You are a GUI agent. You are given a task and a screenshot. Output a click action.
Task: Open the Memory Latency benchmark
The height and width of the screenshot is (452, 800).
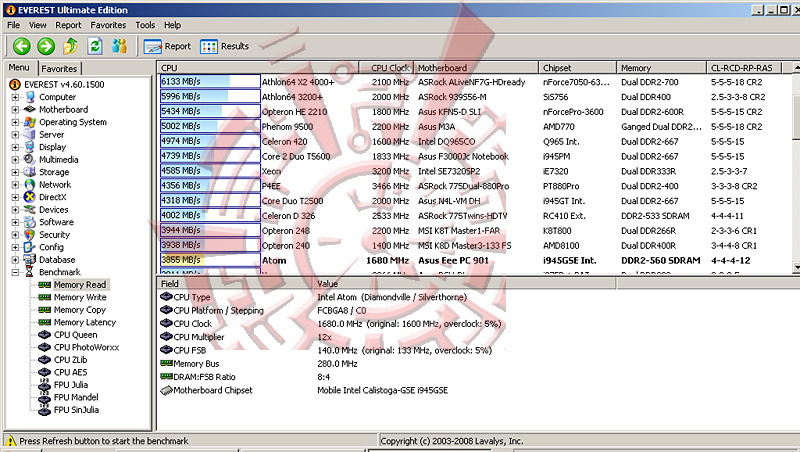pos(85,322)
